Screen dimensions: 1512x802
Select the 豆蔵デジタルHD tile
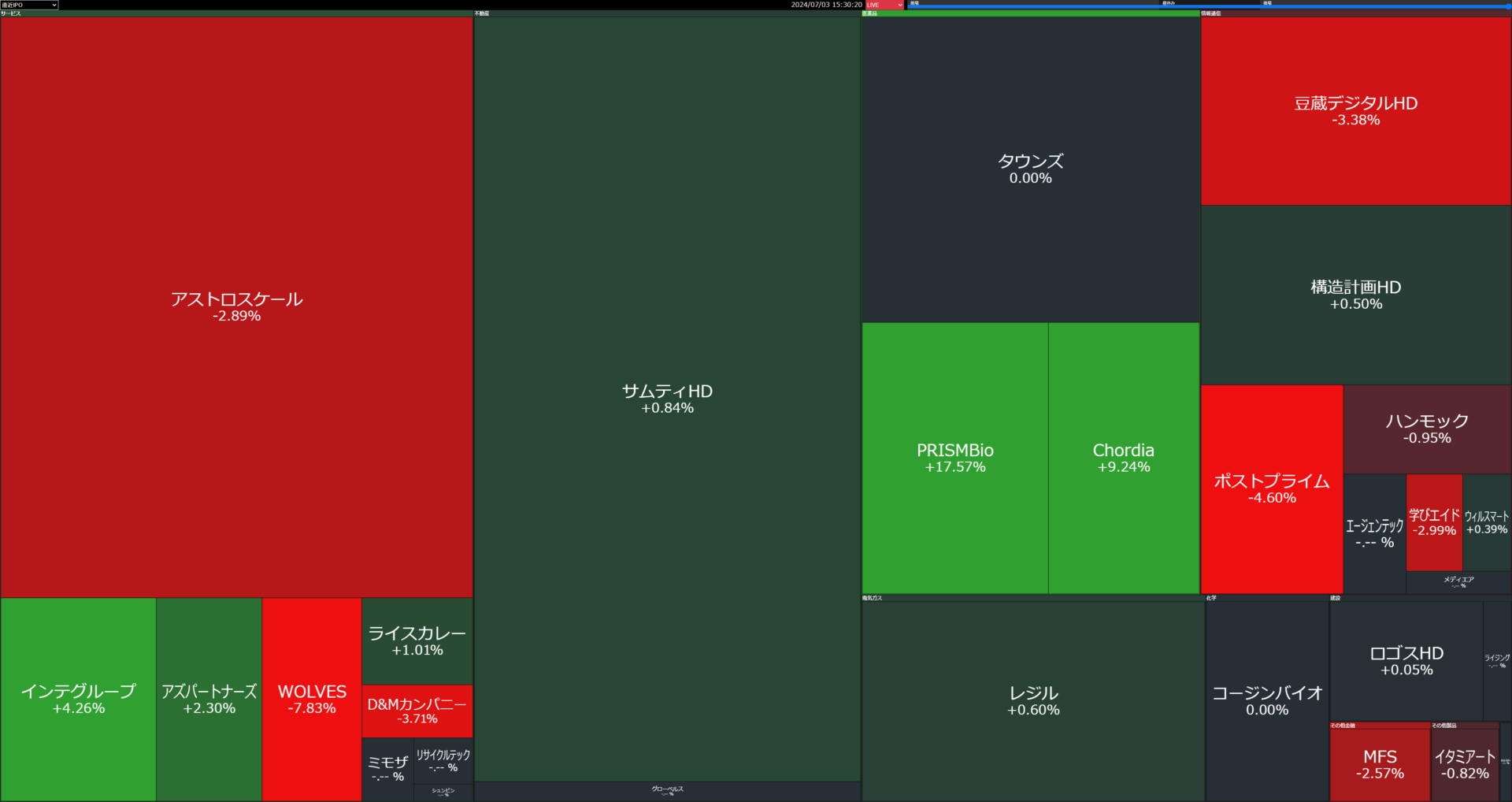(1355, 110)
